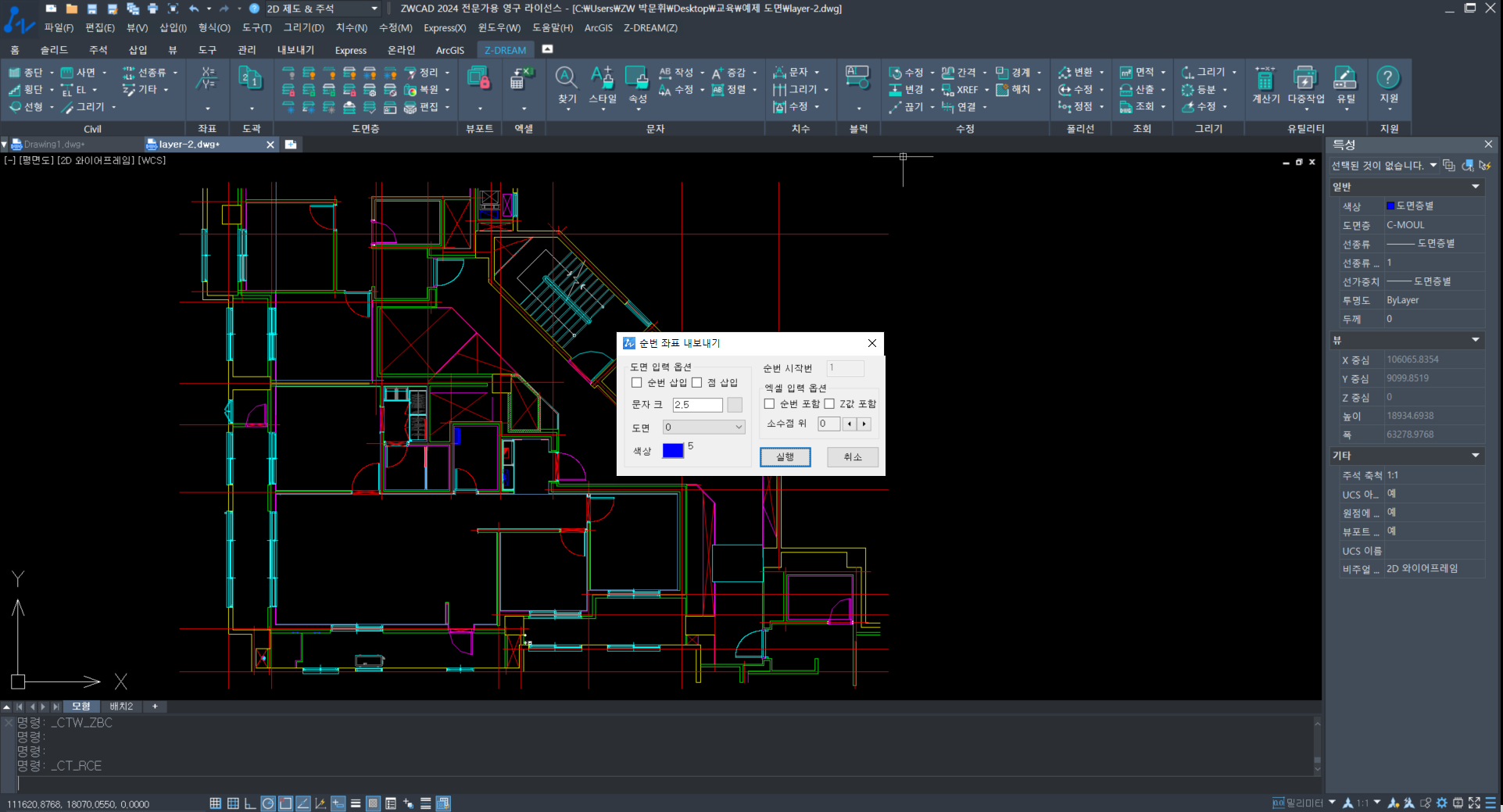The image size is (1503, 812).
Task: Click the 찾기 (Find) magnifier icon
Action: pos(566,78)
